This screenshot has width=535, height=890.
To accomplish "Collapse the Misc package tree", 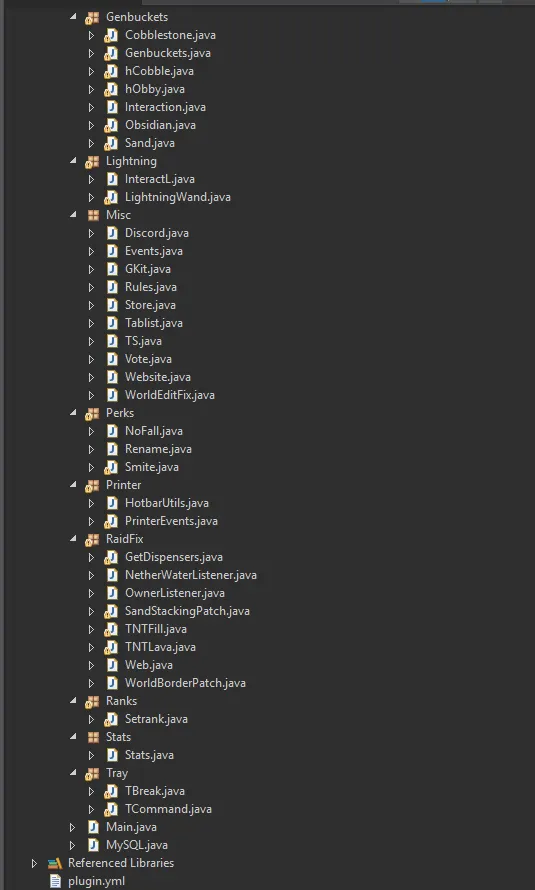I will 73,215.
